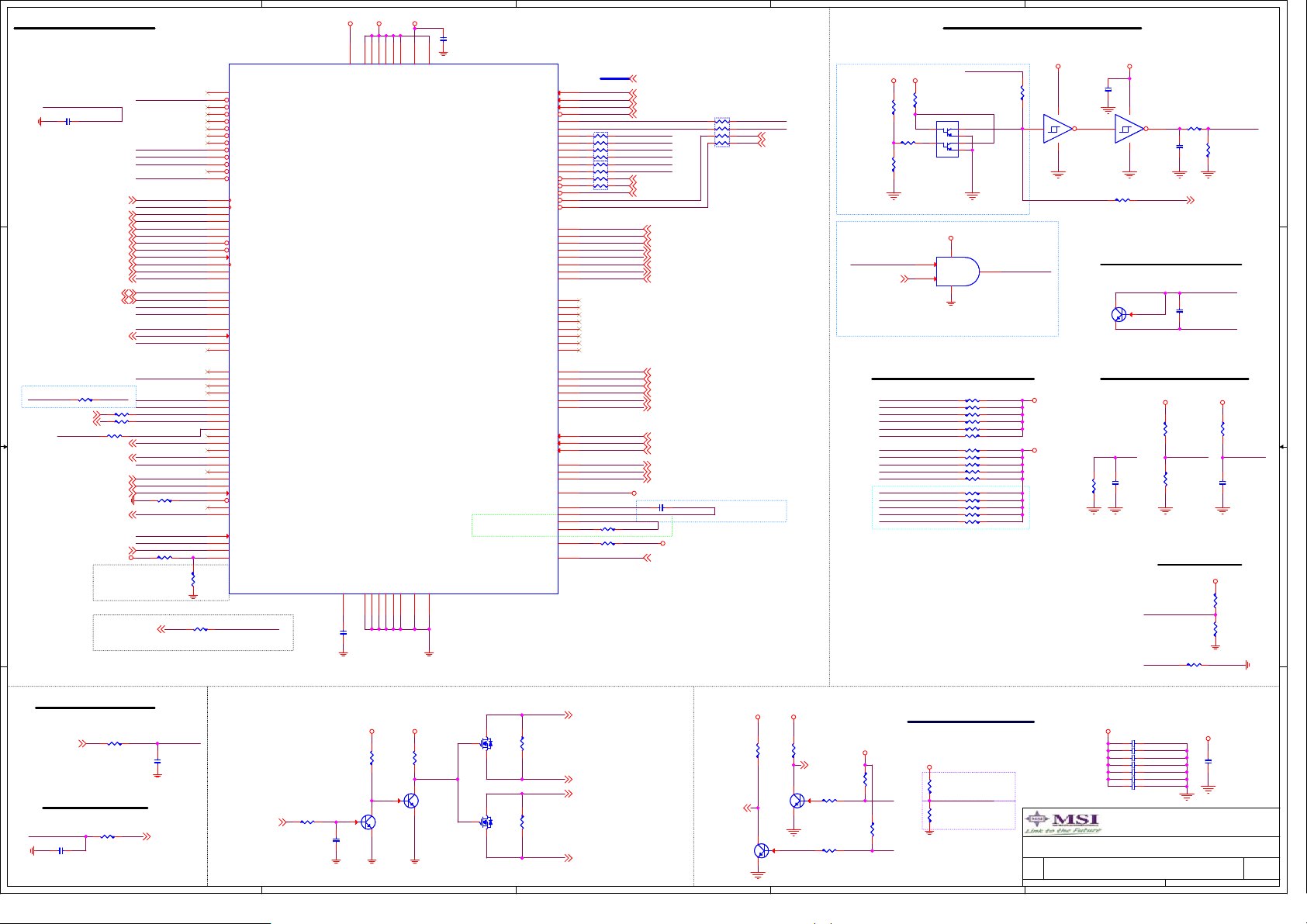1307x924 pixels.
Task: Pick the Schmitt inverter fed by transistor pair
Action: (x=1059, y=129)
